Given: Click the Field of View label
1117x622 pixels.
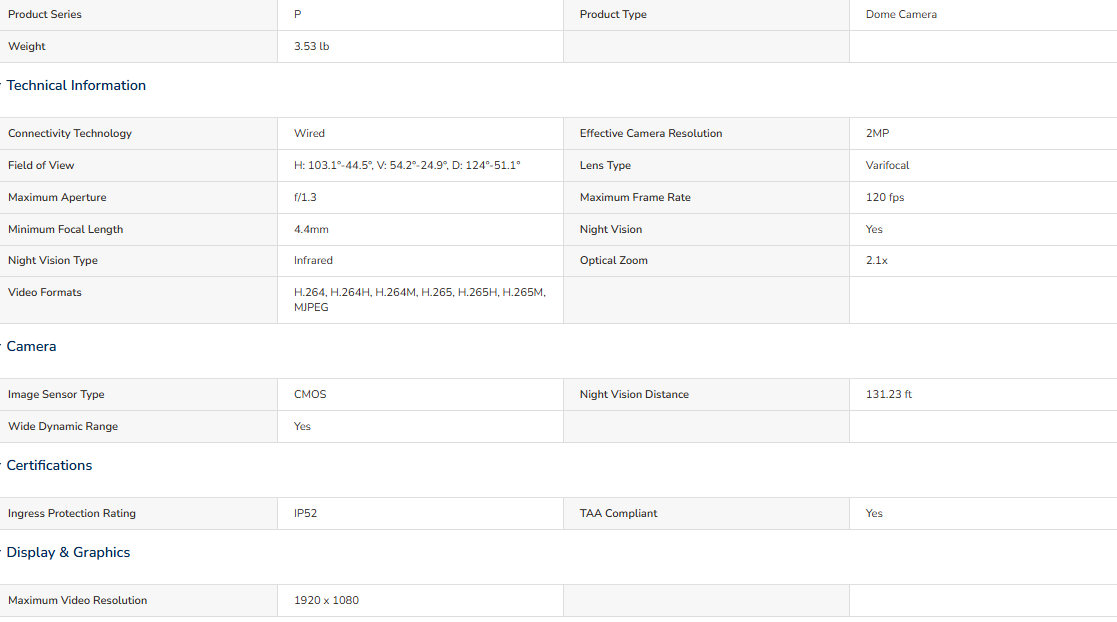Looking at the screenshot, I should [x=41, y=166].
